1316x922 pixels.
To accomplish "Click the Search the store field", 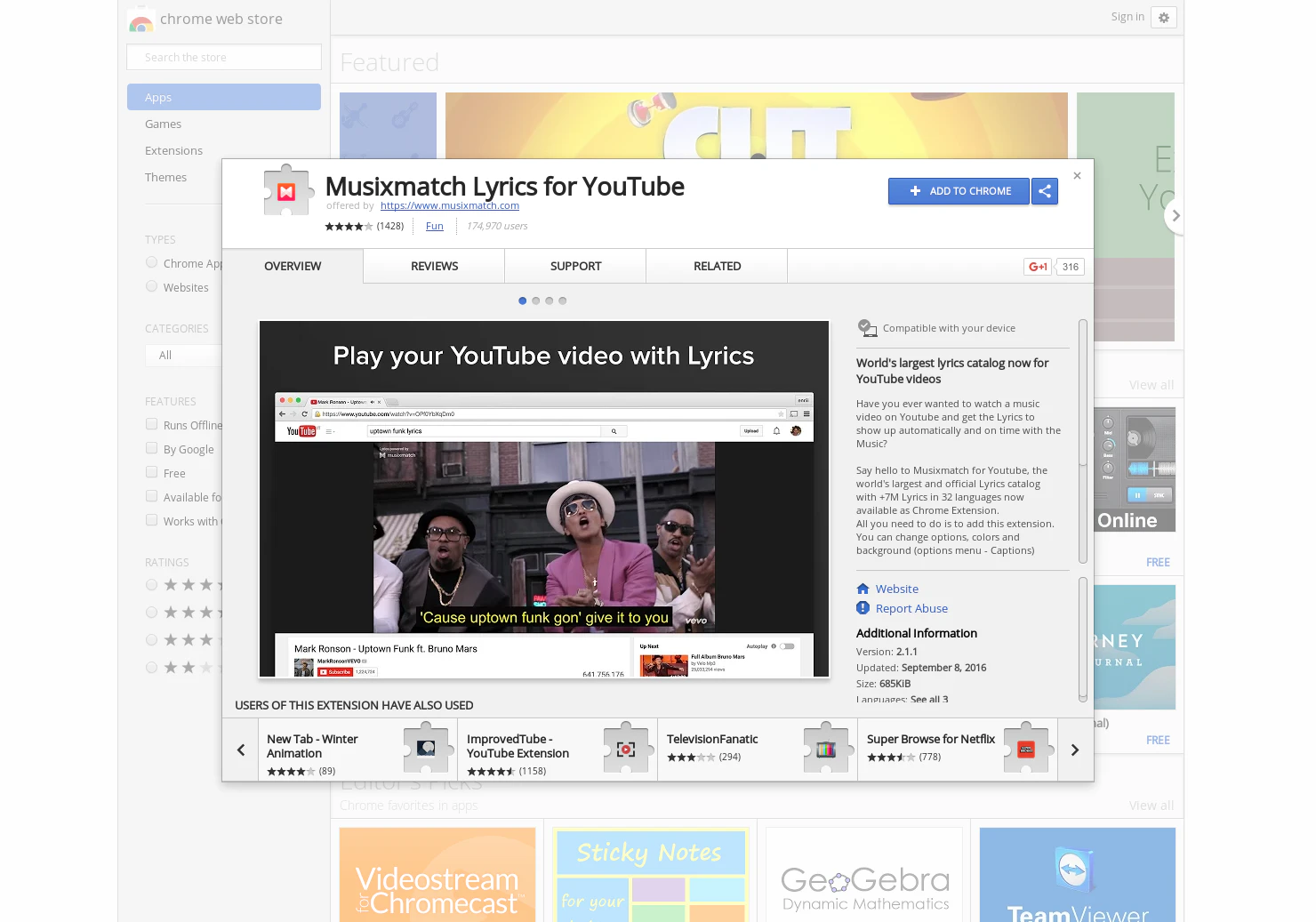I will click(224, 57).
